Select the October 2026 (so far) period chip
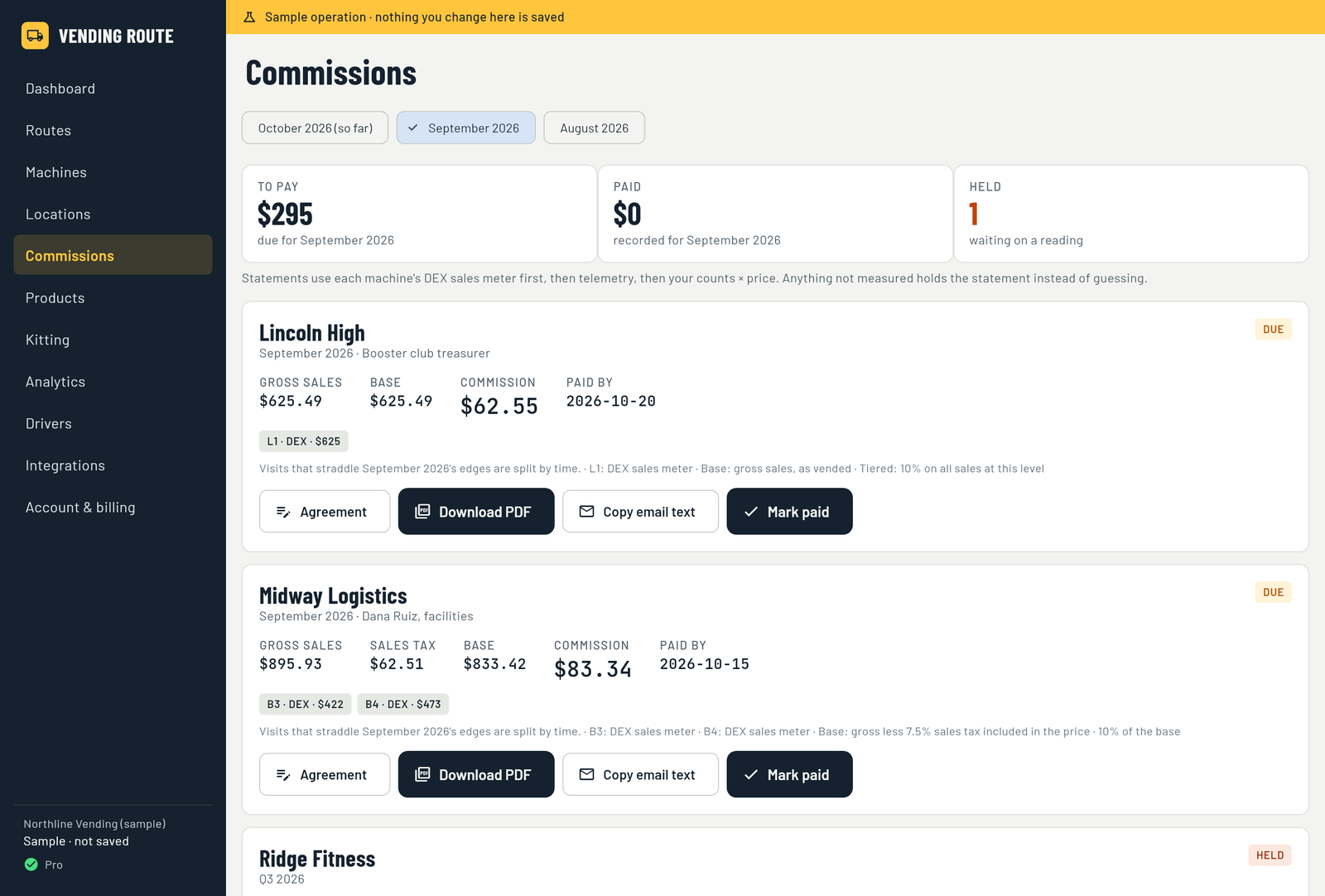 (315, 128)
